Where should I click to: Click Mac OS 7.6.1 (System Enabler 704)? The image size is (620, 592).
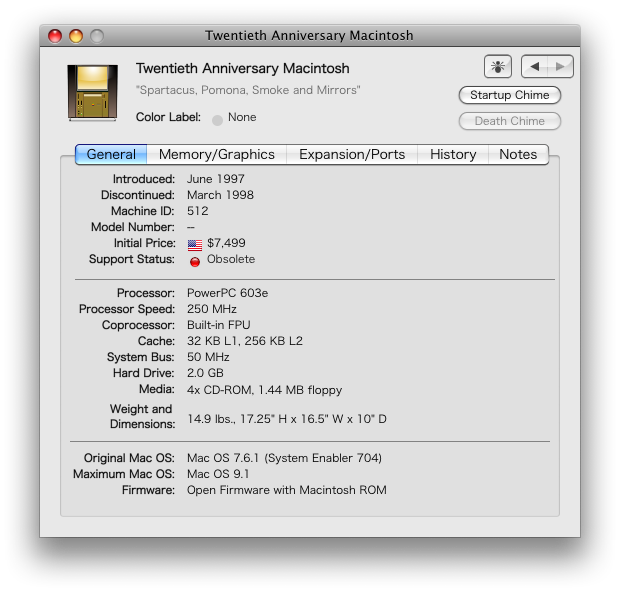click(x=284, y=458)
